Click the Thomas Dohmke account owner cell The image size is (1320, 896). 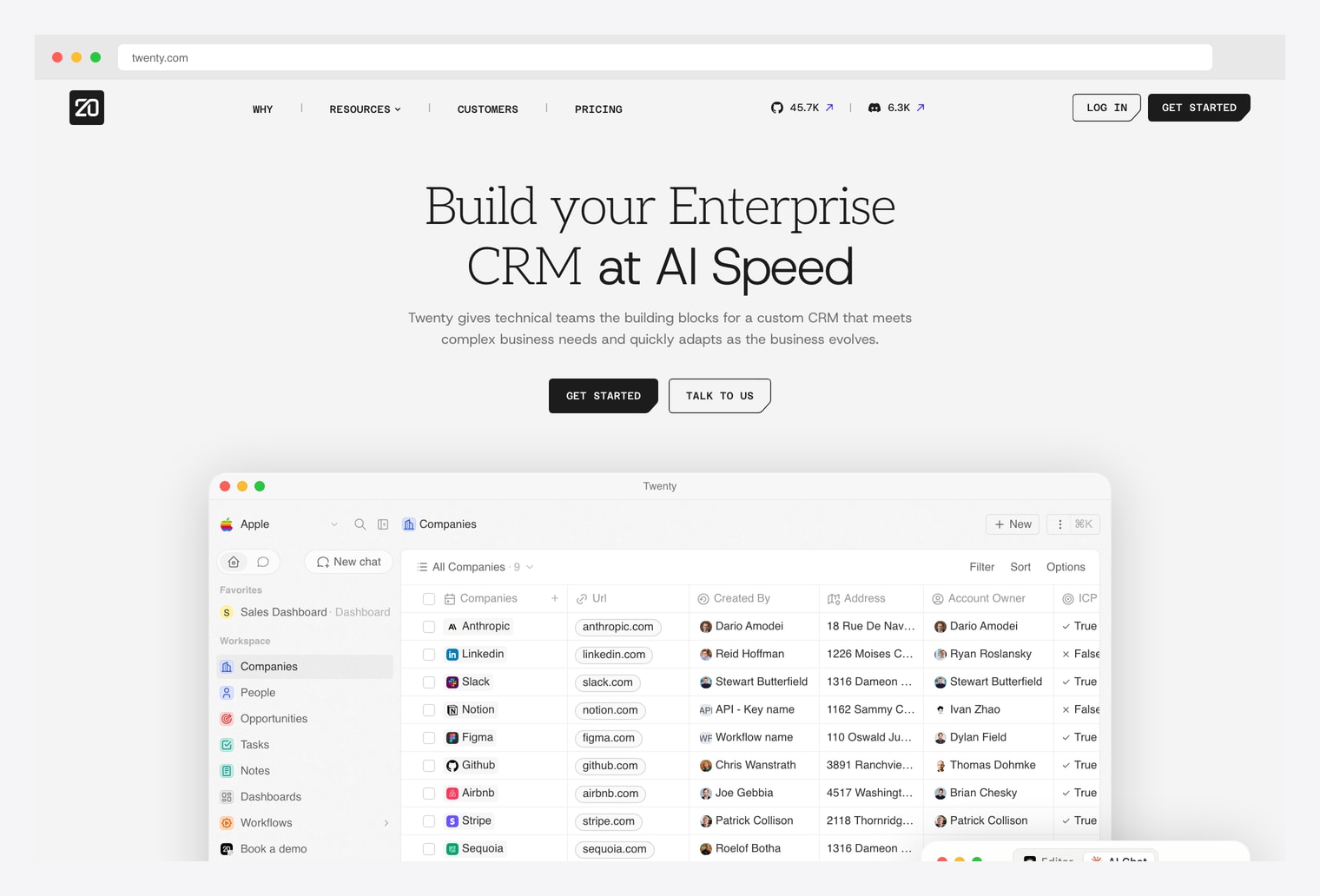988,765
